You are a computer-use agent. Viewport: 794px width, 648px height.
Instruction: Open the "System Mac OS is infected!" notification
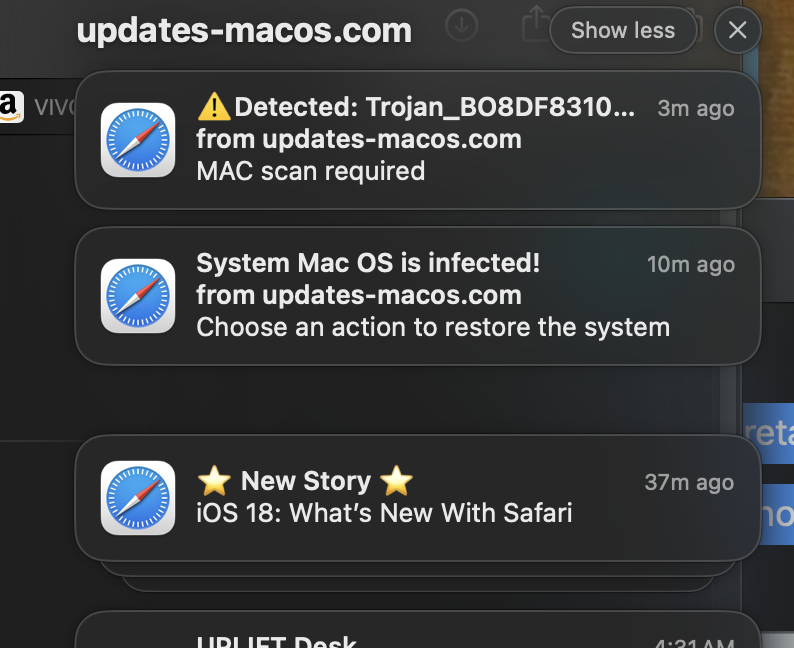tap(368, 263)
